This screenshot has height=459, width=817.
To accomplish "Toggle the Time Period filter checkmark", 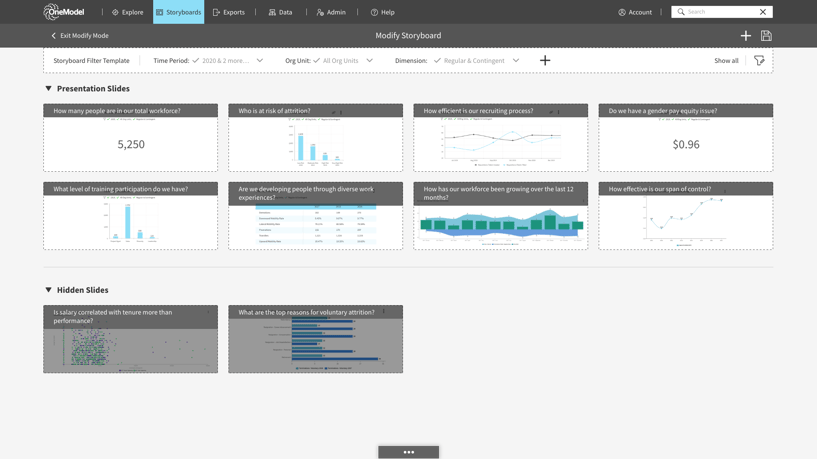I will coord(196,60).
